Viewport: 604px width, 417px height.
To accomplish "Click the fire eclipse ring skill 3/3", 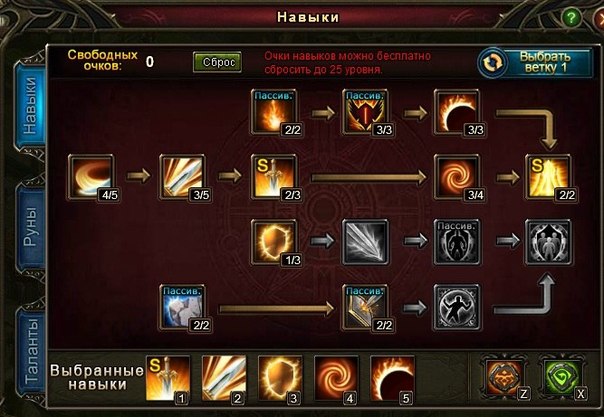I will [457, 112].
